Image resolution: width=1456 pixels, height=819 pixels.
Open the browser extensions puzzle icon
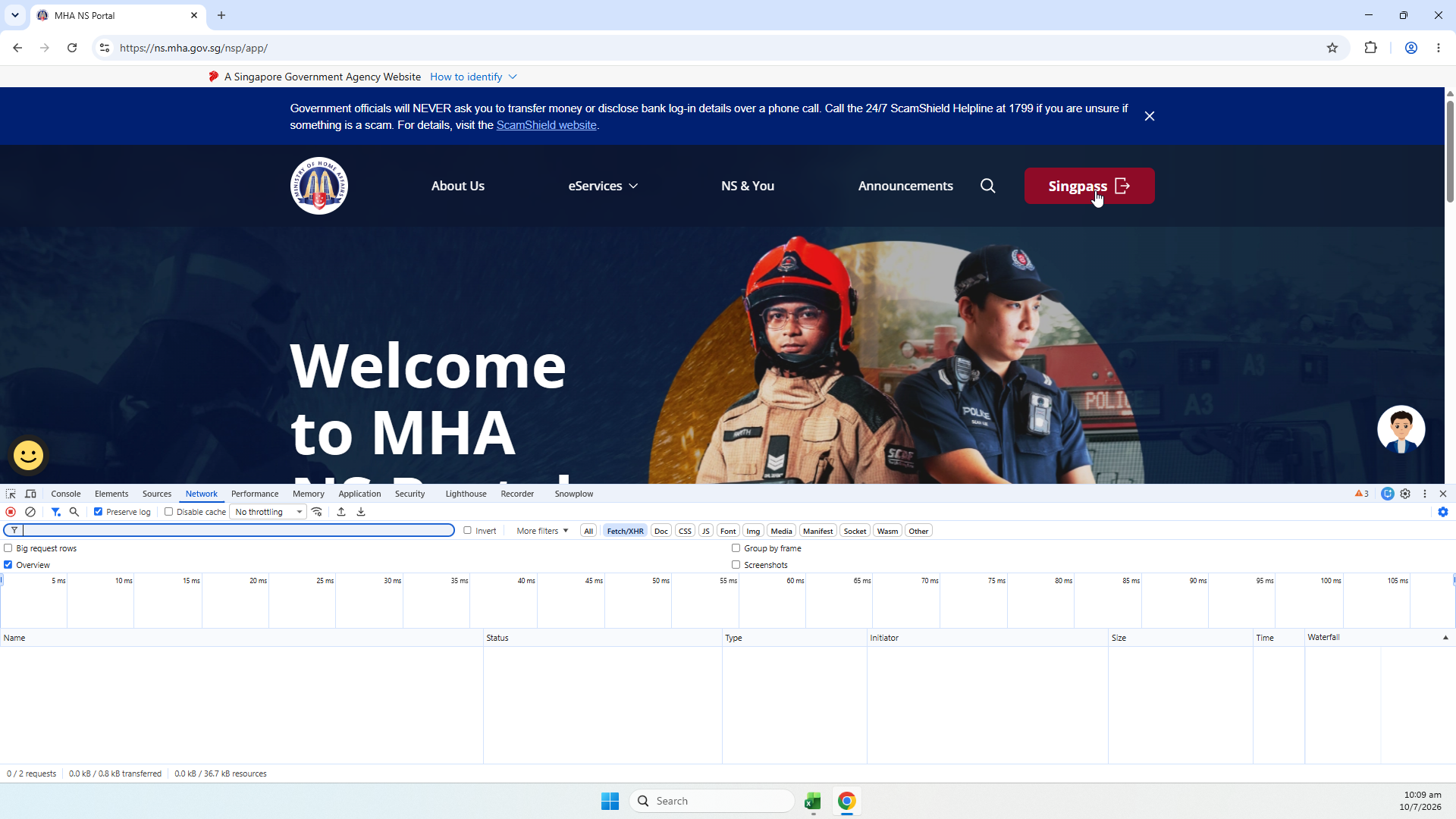click(x=1370, y=48)
